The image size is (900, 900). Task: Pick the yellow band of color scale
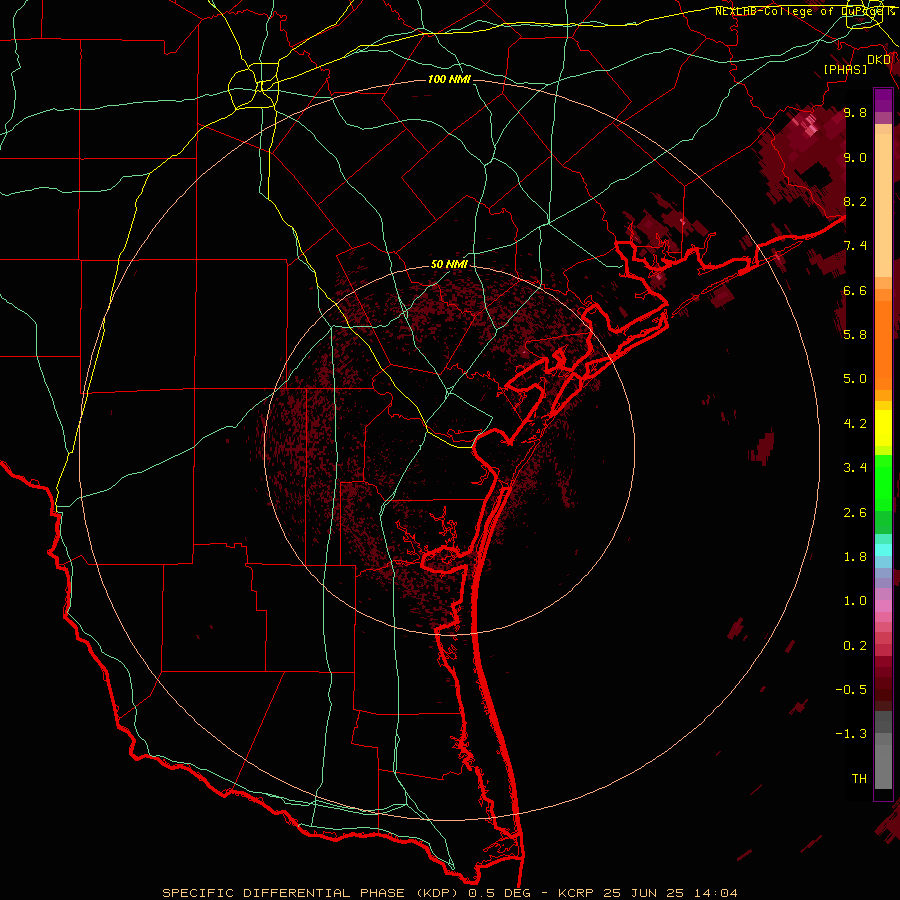pos(883,427)
